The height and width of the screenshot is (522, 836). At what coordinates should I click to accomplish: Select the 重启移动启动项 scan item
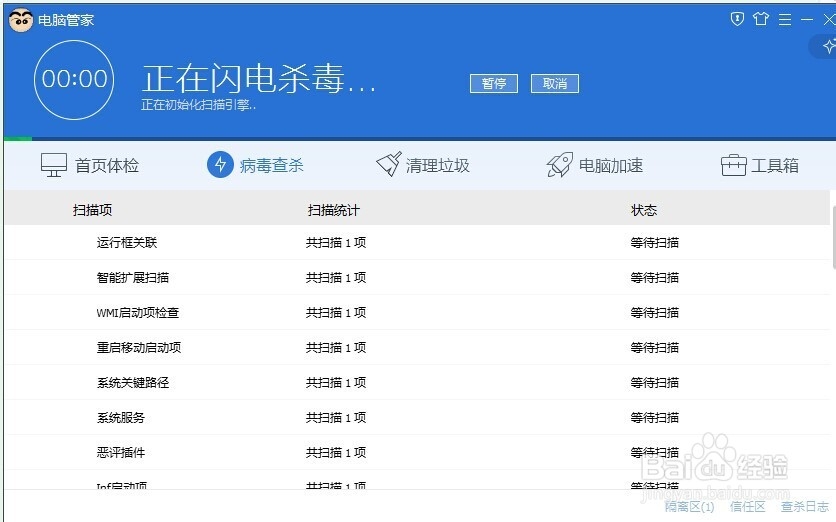[x=139, y=348]
